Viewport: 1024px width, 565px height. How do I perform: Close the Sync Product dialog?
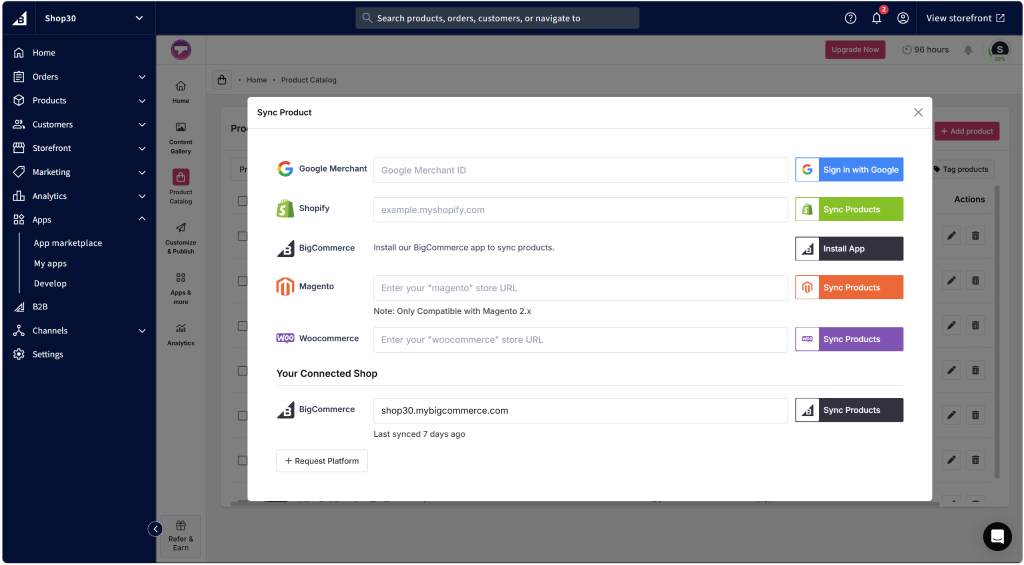coord(918,112)
